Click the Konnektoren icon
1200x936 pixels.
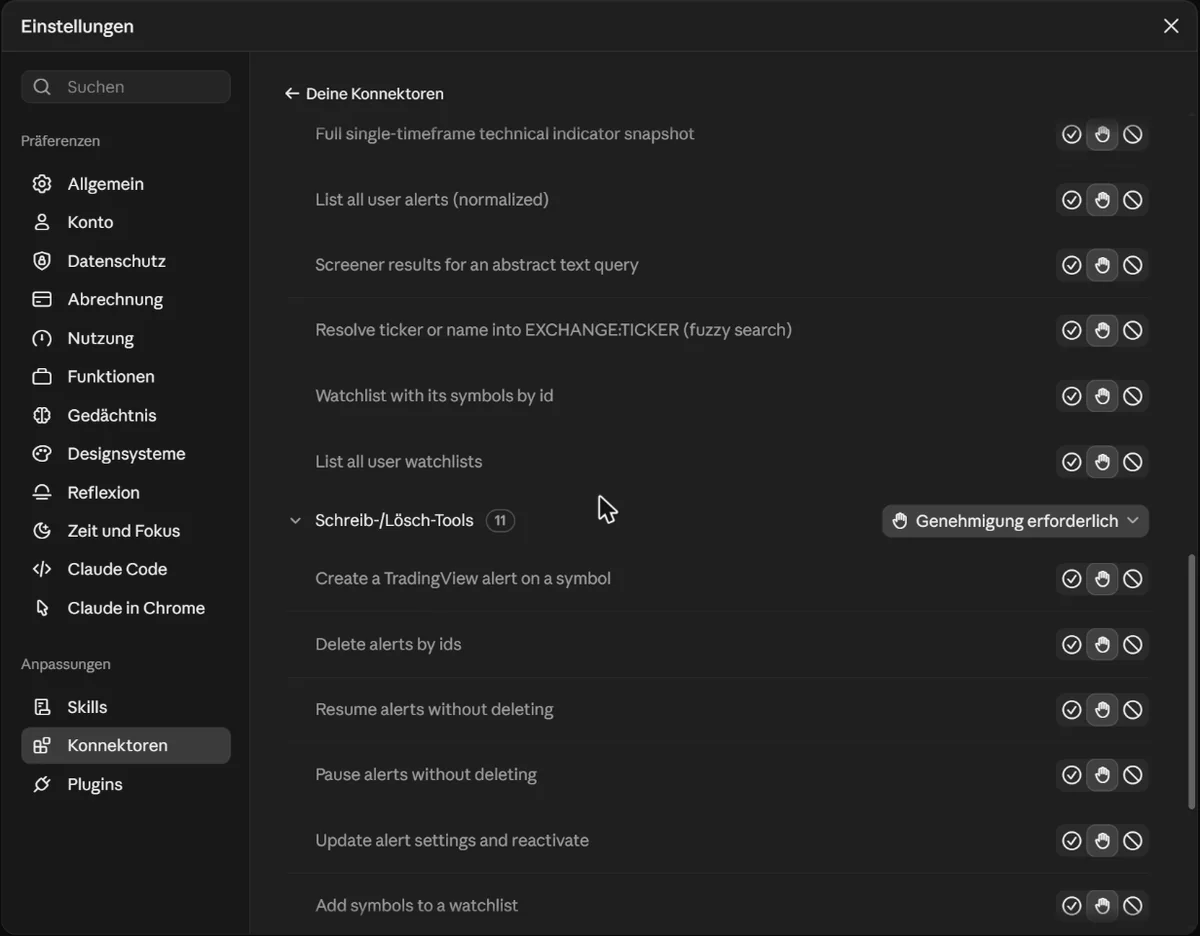pos(42,745)
